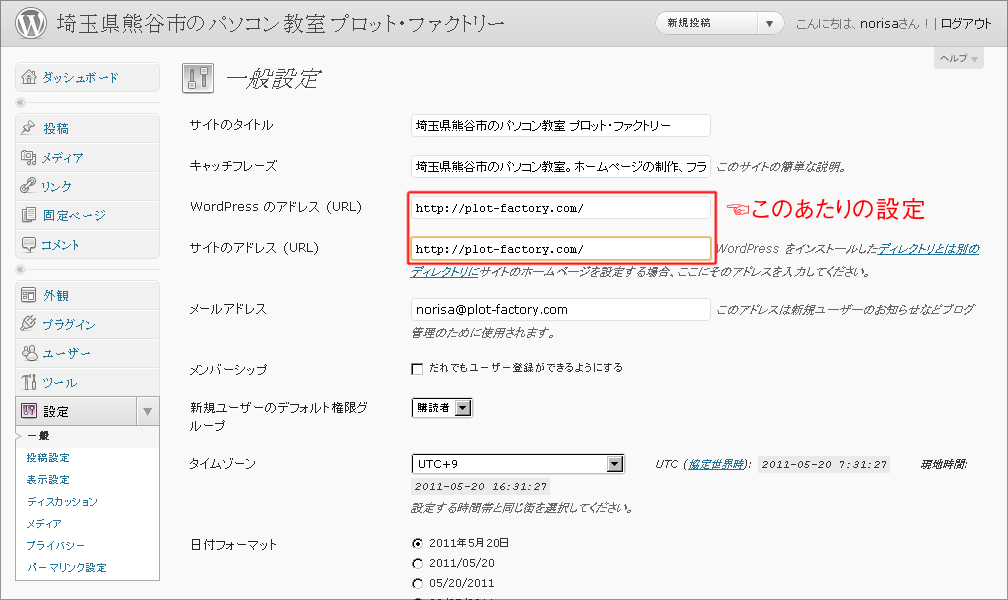Open ユーザー menu

tap(66, 353)
